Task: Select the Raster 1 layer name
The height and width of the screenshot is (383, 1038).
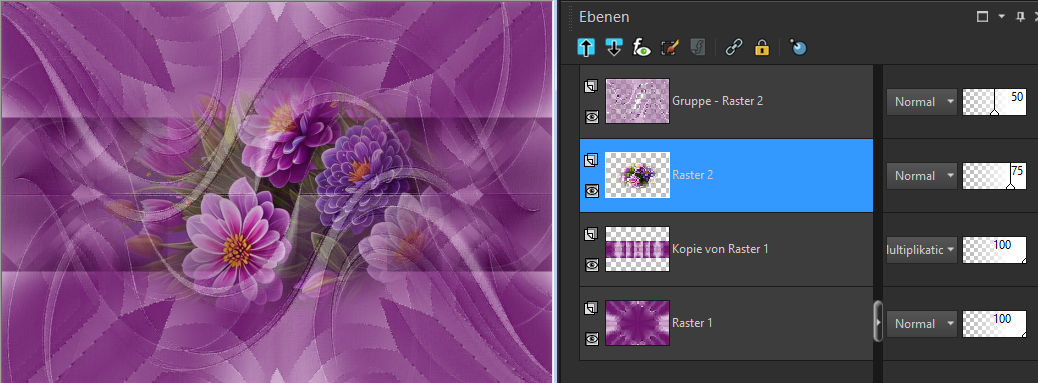Action: [692, 323]
